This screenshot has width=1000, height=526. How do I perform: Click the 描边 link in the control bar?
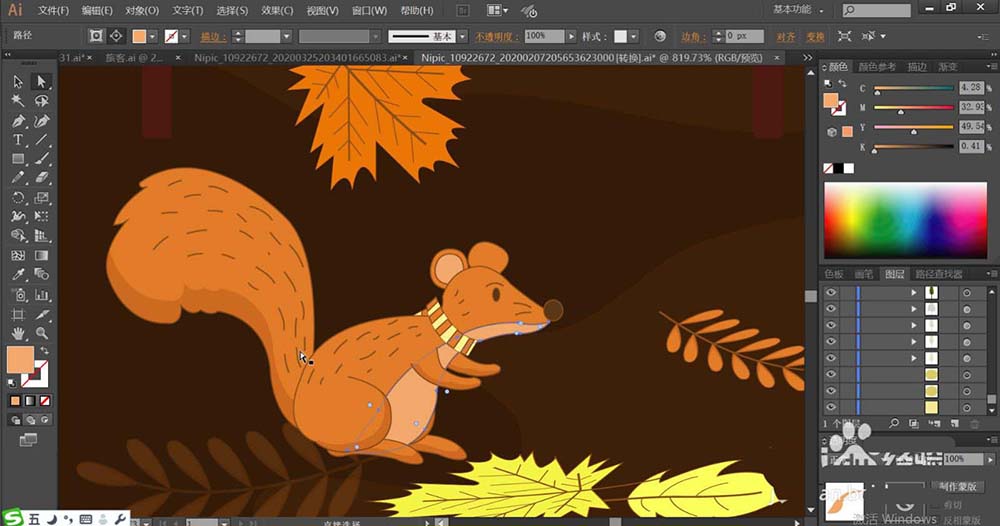point(213,37)
